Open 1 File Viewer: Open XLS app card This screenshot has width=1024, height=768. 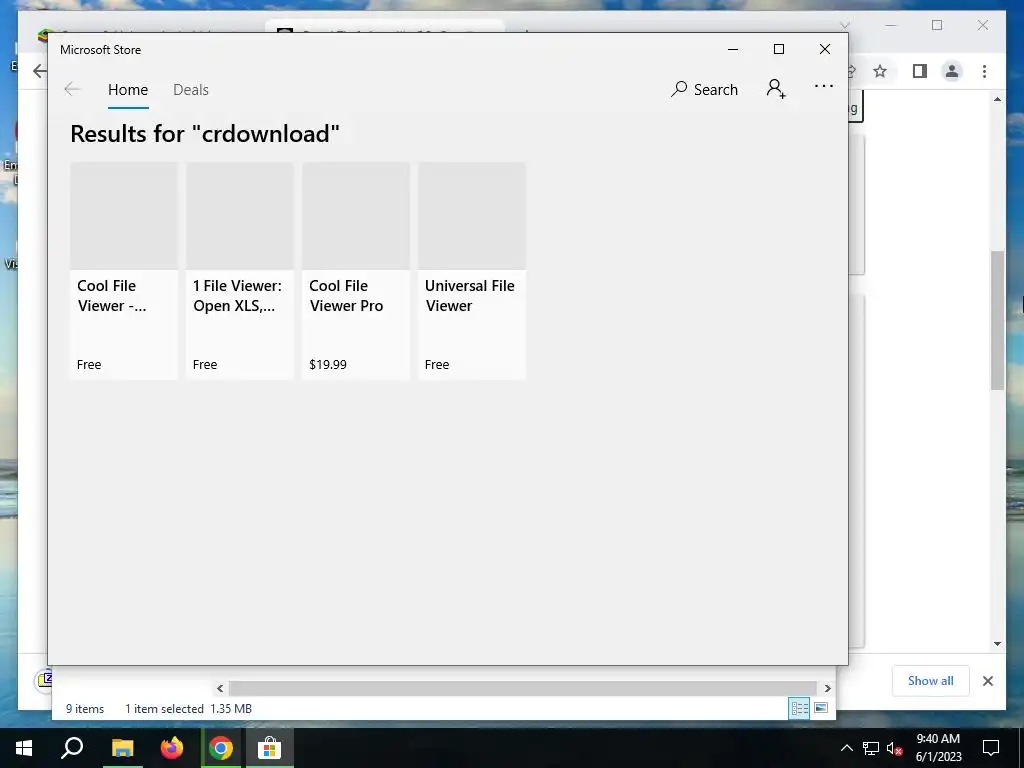point(240,270)
